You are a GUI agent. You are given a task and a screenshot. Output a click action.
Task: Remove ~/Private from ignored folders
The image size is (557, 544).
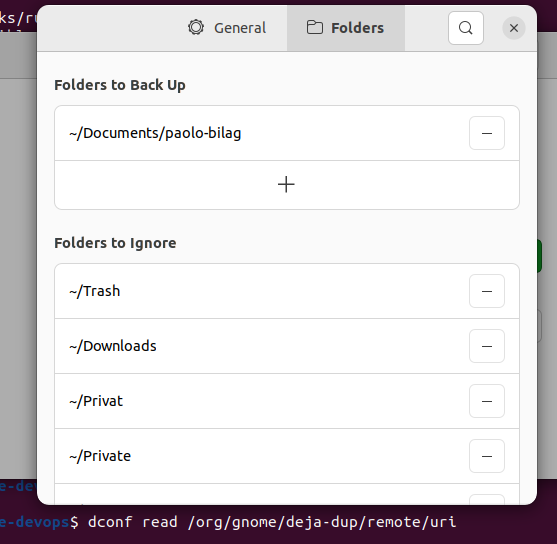coord(487,456)
